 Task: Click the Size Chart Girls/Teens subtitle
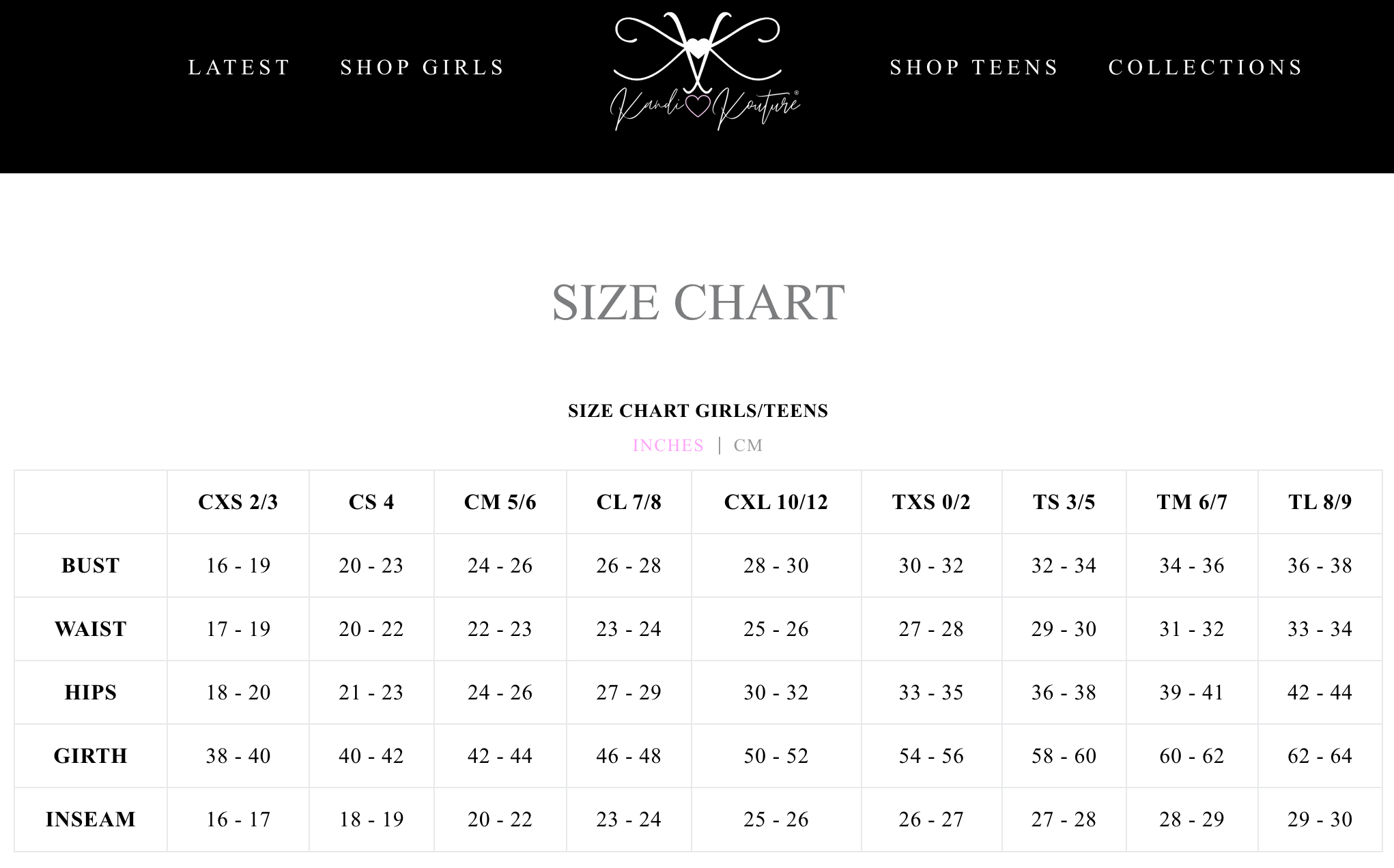point(698,411)
